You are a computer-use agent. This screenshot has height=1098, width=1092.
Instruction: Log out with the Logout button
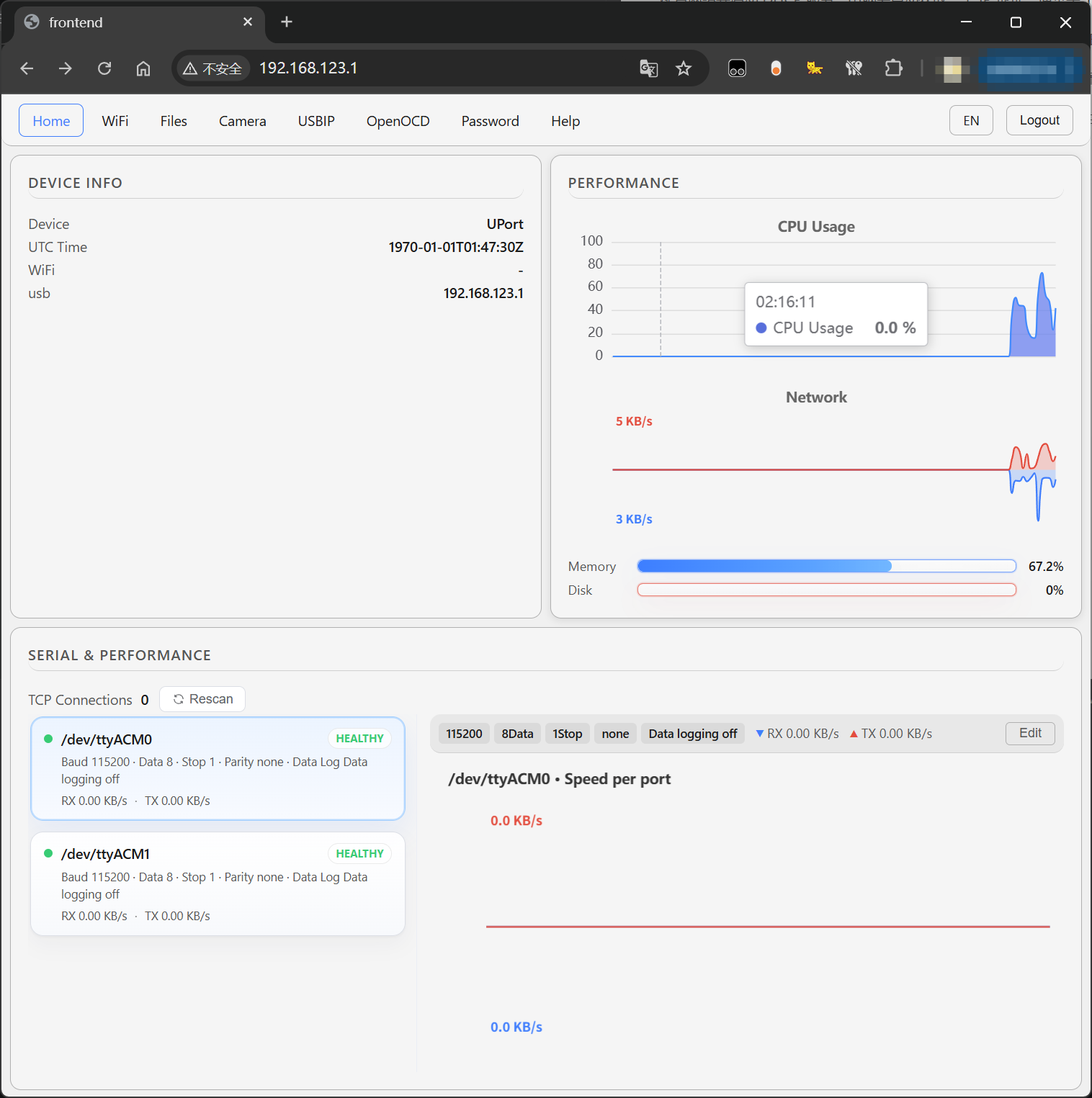(1039, 120)
